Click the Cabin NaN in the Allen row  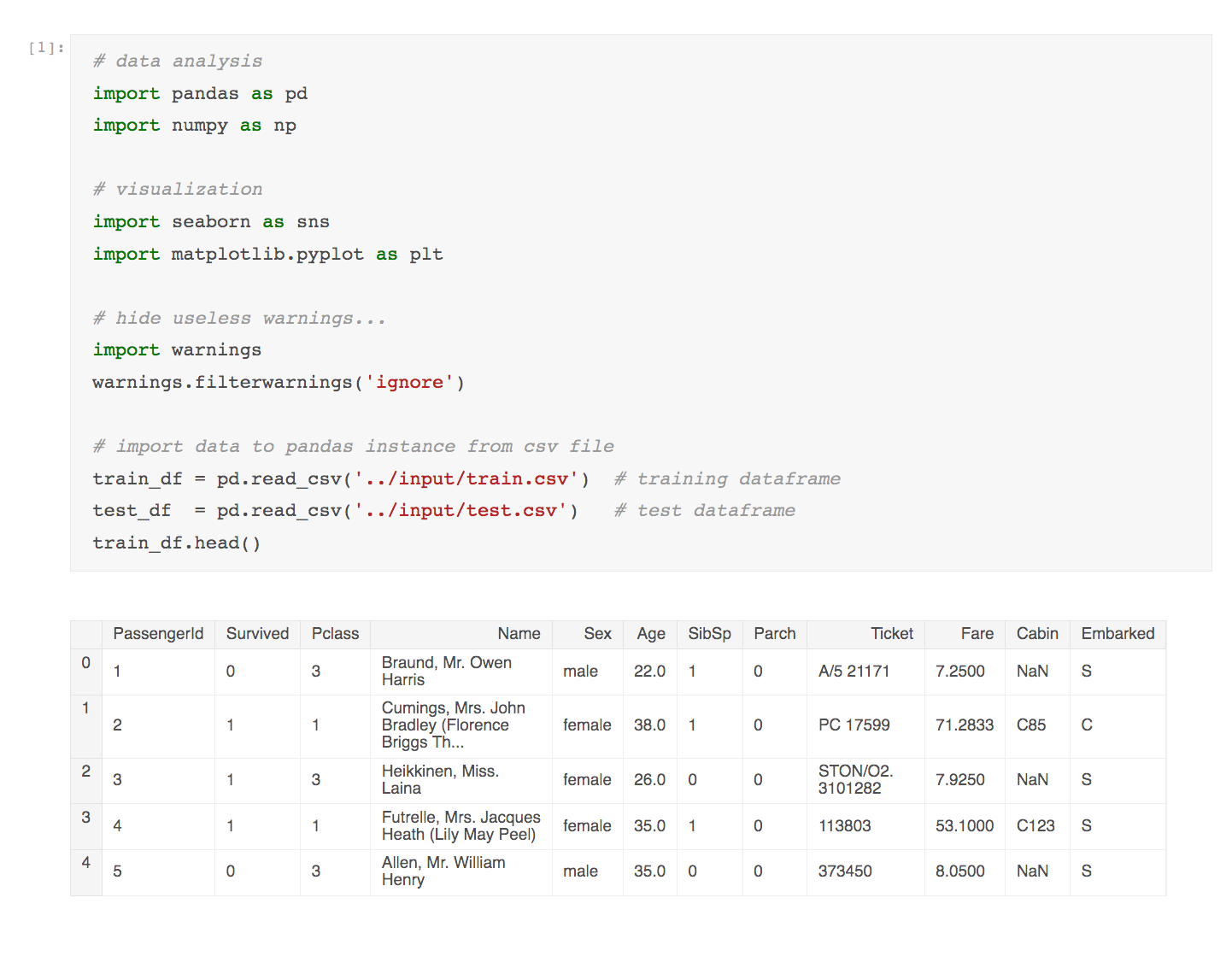(x=1032, y=871)
